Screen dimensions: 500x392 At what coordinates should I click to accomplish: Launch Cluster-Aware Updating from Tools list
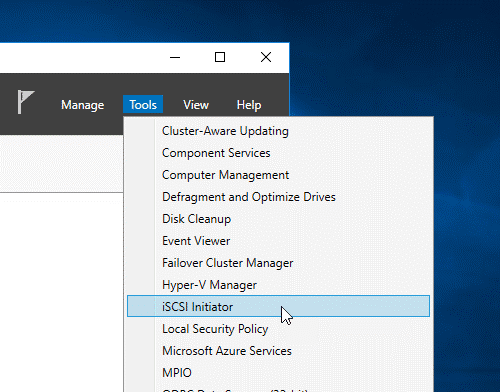278,131
